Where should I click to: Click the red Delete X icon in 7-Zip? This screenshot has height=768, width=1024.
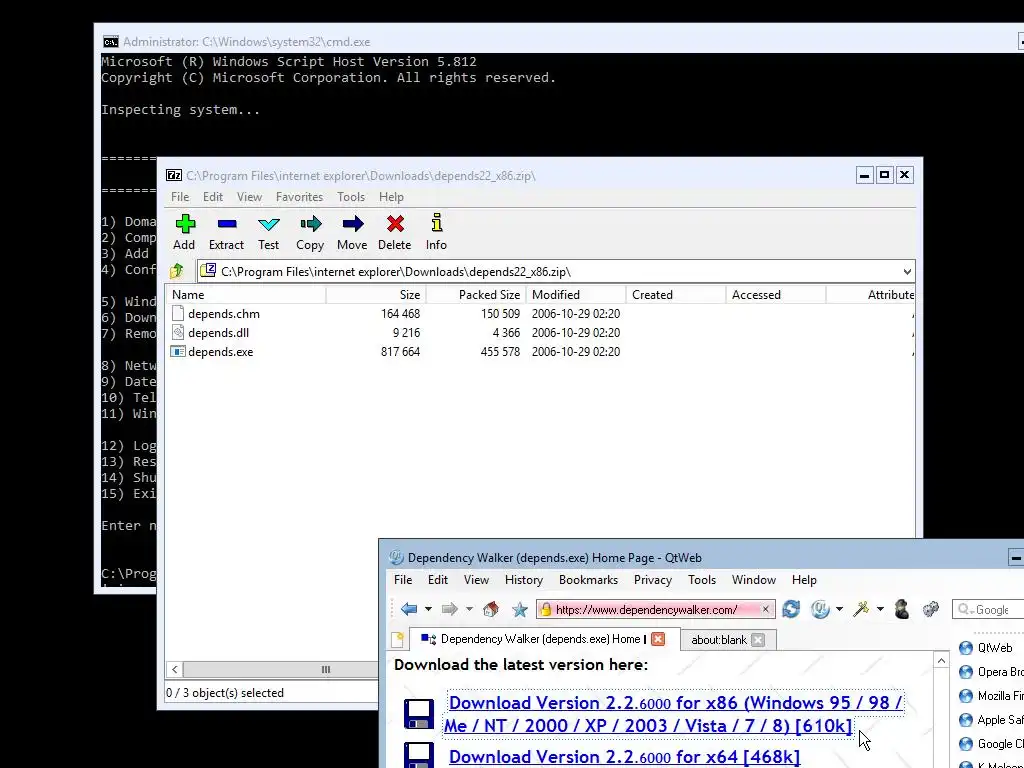click(x=395, y=224)
